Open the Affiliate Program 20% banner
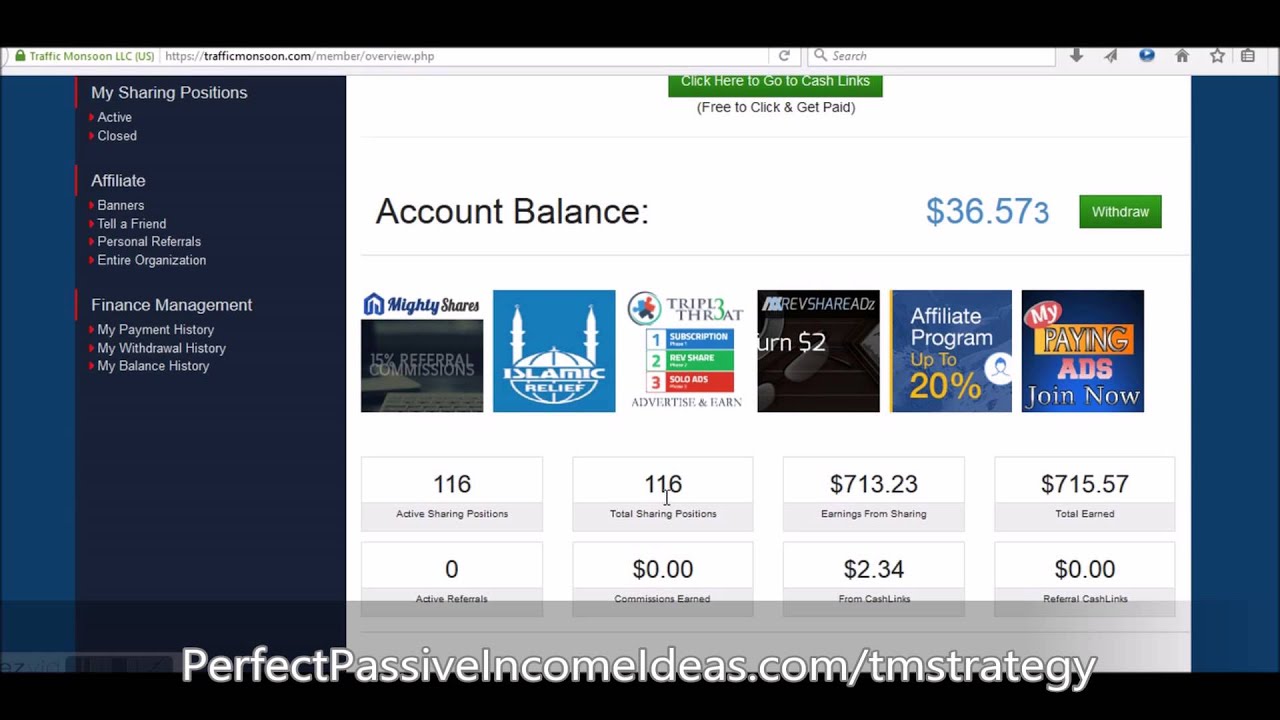The height and width of the screenshot is (720, 1280). (x=951, y=351)
